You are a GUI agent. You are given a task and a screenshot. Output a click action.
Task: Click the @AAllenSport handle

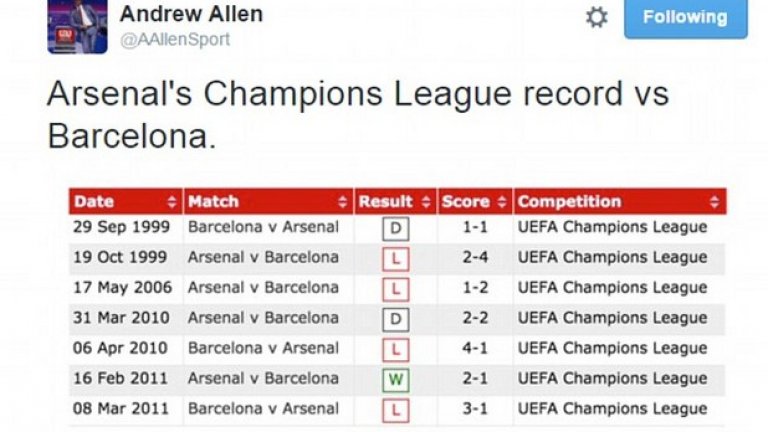point(175,39)
